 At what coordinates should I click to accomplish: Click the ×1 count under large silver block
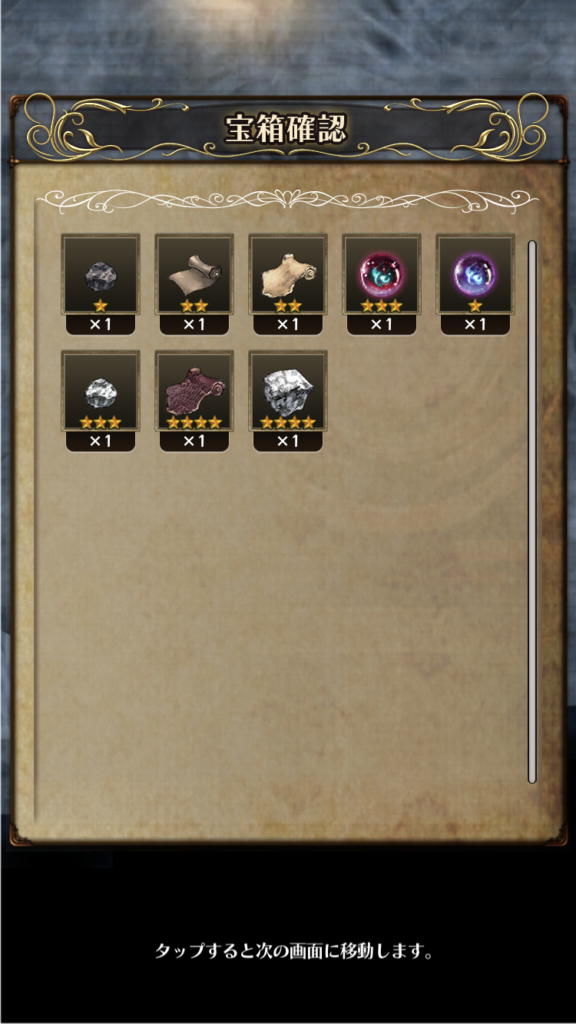[x=288, y=441]
